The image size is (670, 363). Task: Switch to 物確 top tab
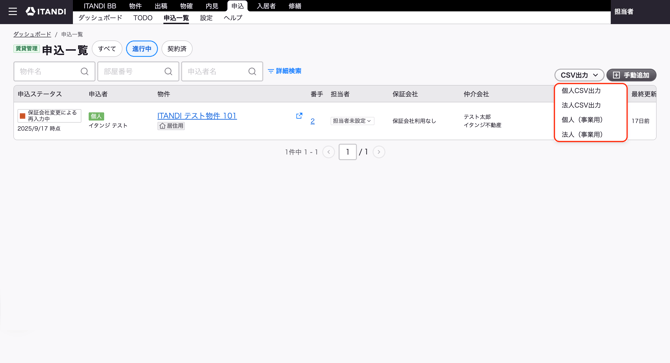pyautogui.click(x=186, y=6)
